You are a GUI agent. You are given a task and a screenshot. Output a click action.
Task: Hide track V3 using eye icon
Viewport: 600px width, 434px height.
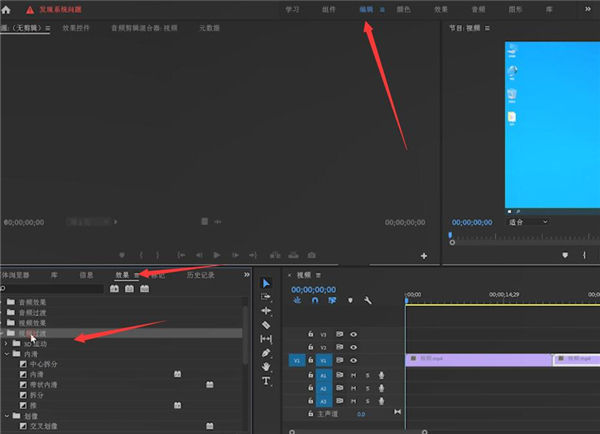pyautogui.click(x=354, y=334)
